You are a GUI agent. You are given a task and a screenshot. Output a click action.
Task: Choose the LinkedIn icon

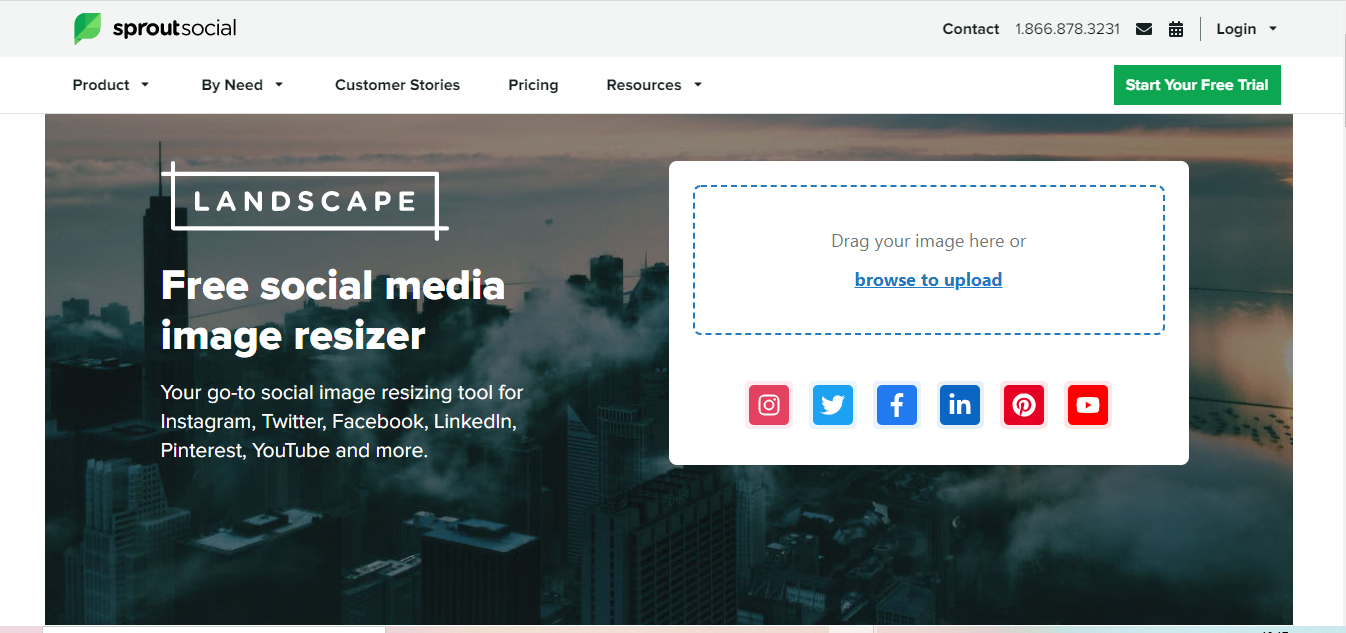point(960,405)
